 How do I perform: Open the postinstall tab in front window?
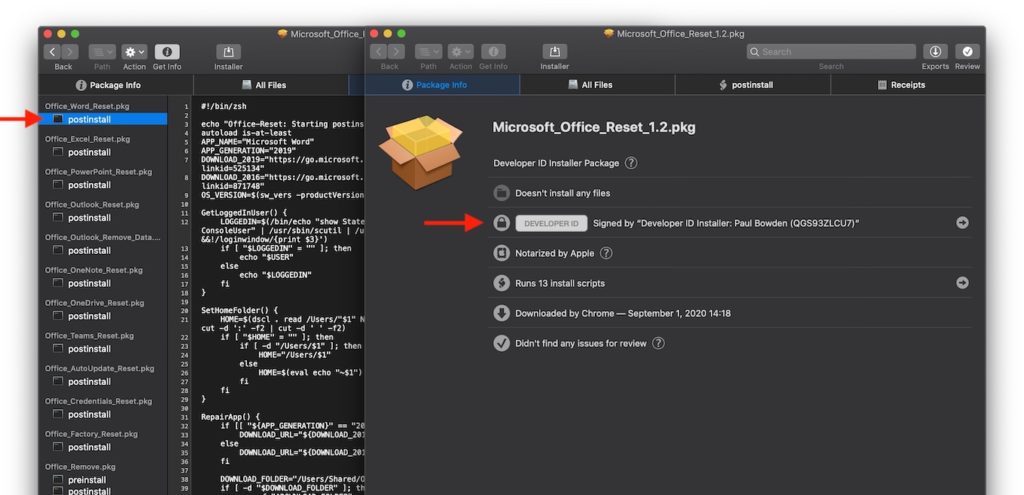point(745,85)
